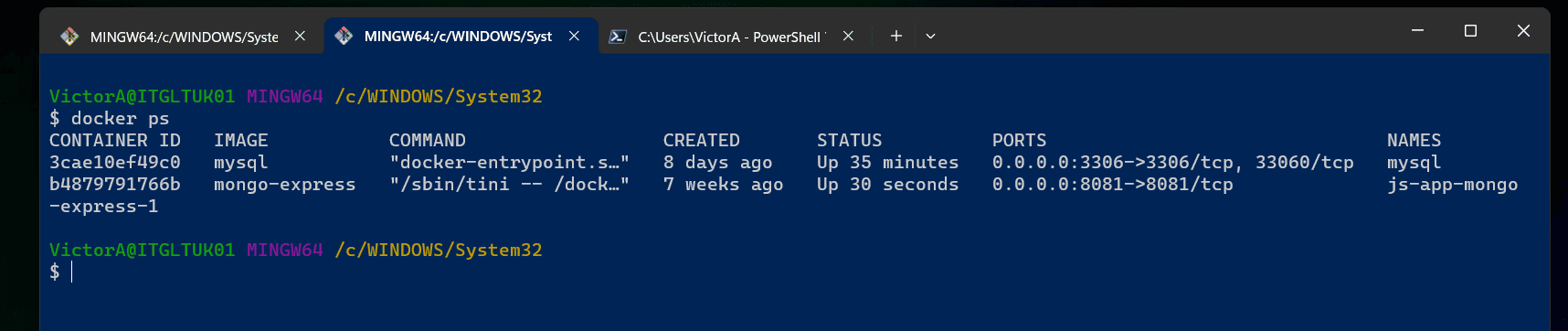Open a new tab with plus button
Image resolution: width=1568 pixels, height=331 pixels.
896,36
